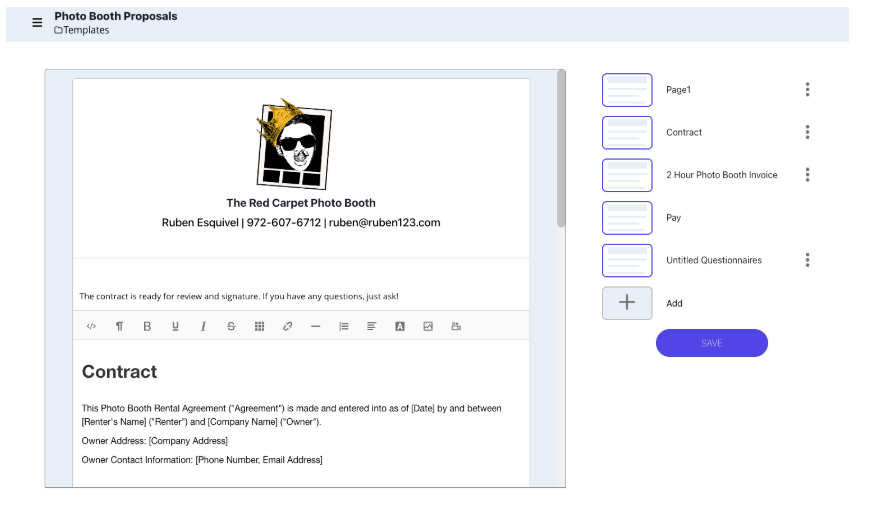Click the Contract page label

click(684, 132)
